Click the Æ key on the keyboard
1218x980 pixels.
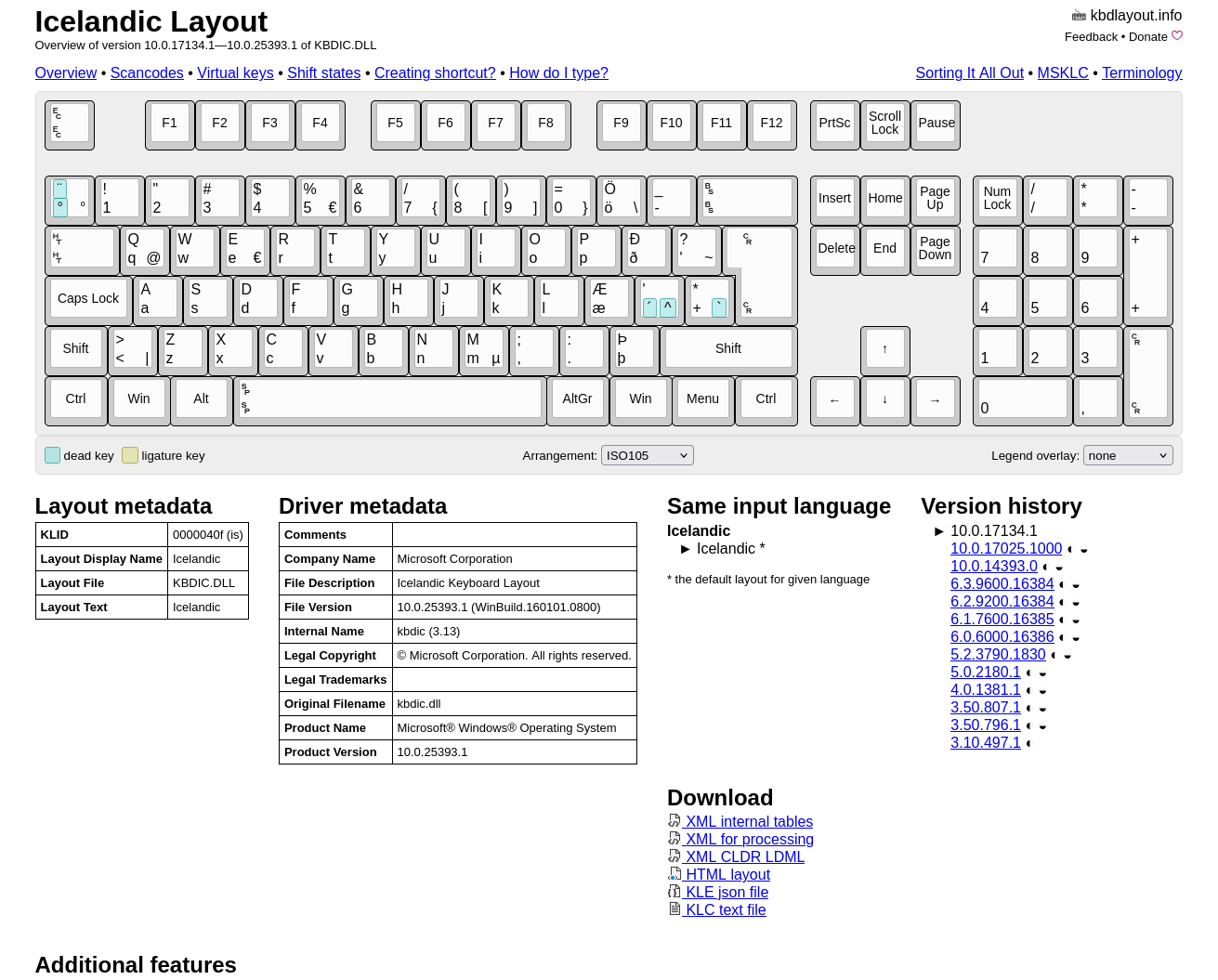click(609, 299)
